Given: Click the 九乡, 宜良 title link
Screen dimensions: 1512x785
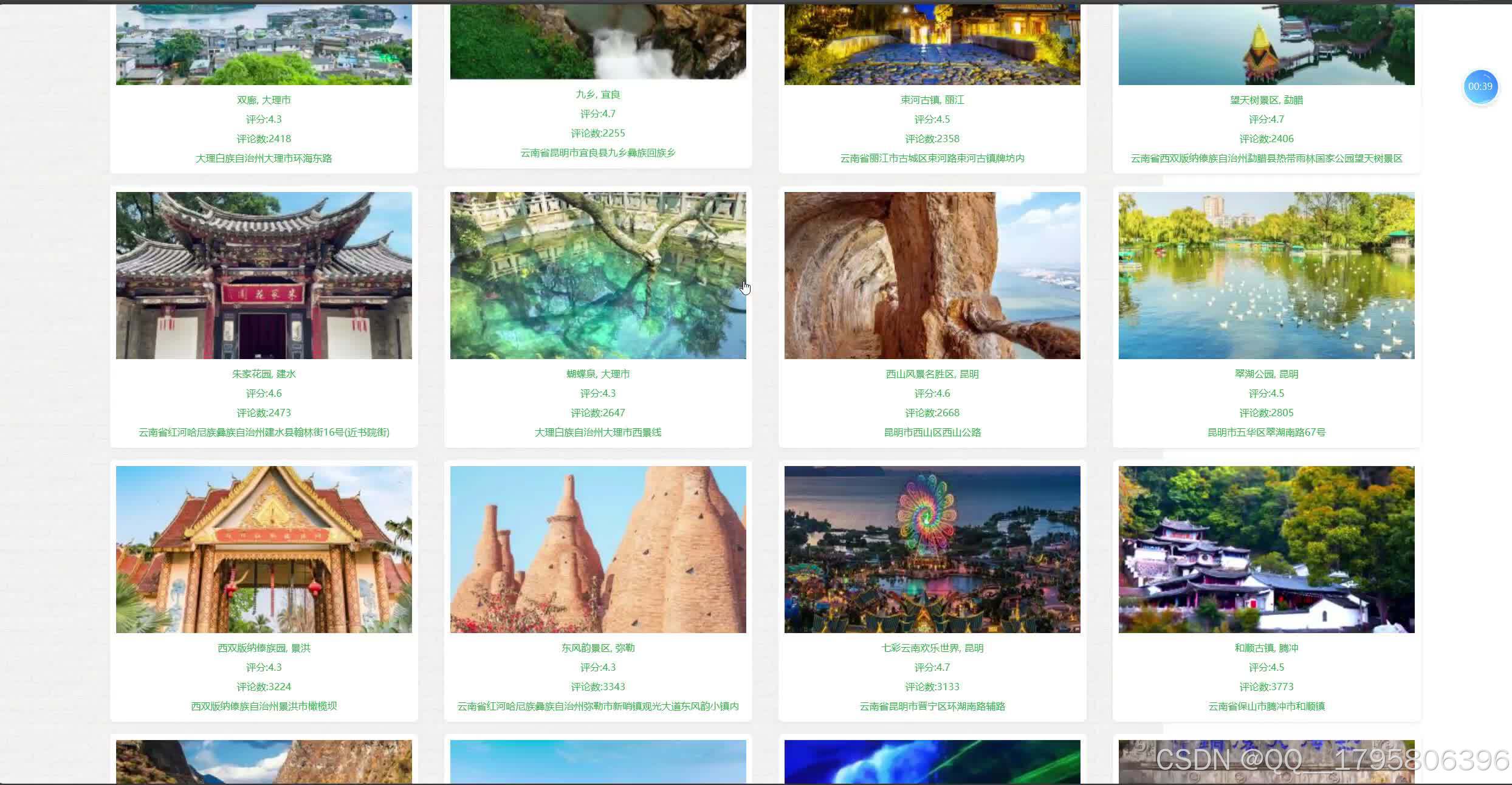Looking at the screenshot, I should pyautogui.click(x=598, y=95).
